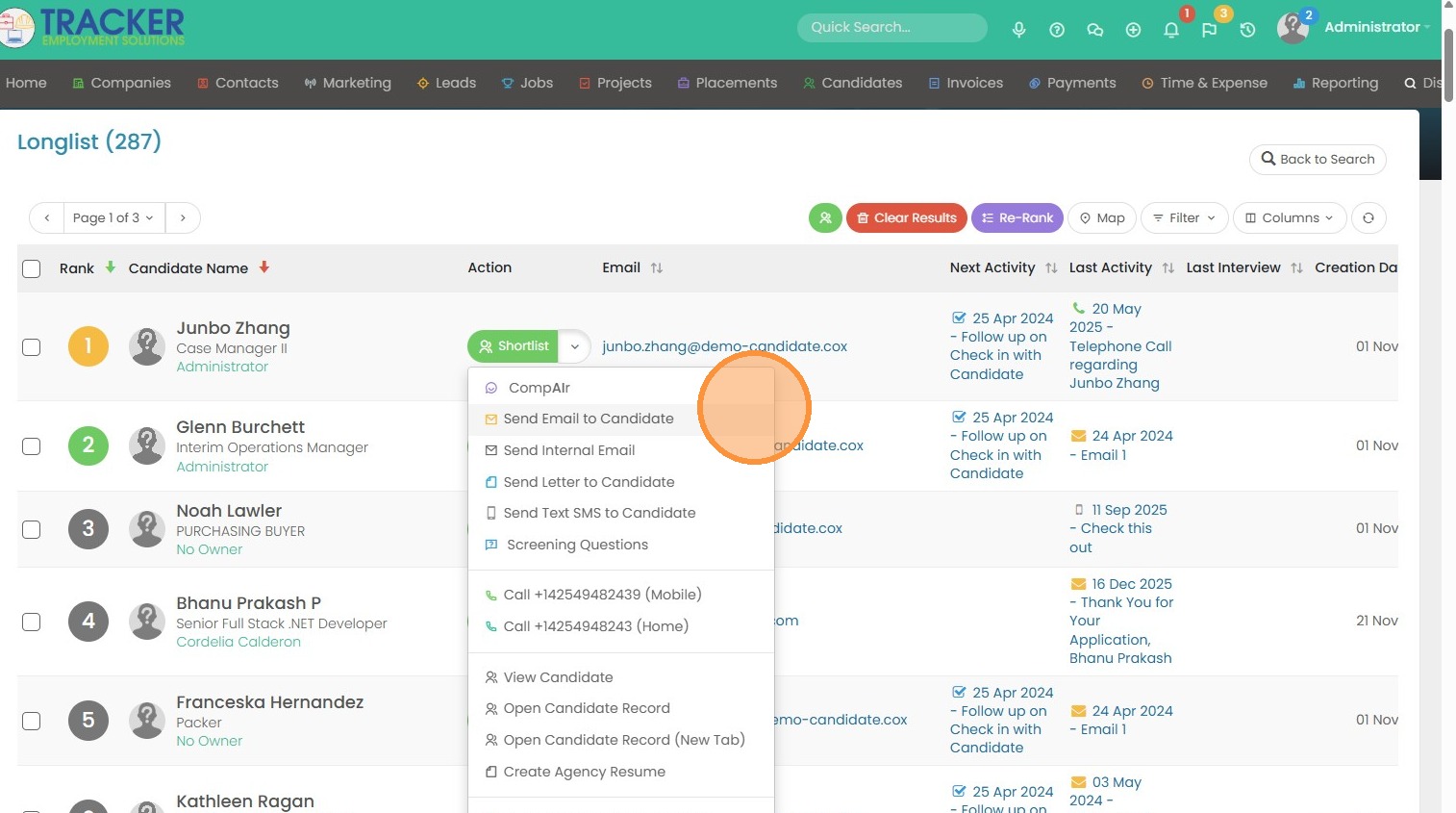Select Send Email to Candidate

click(620, 419)
